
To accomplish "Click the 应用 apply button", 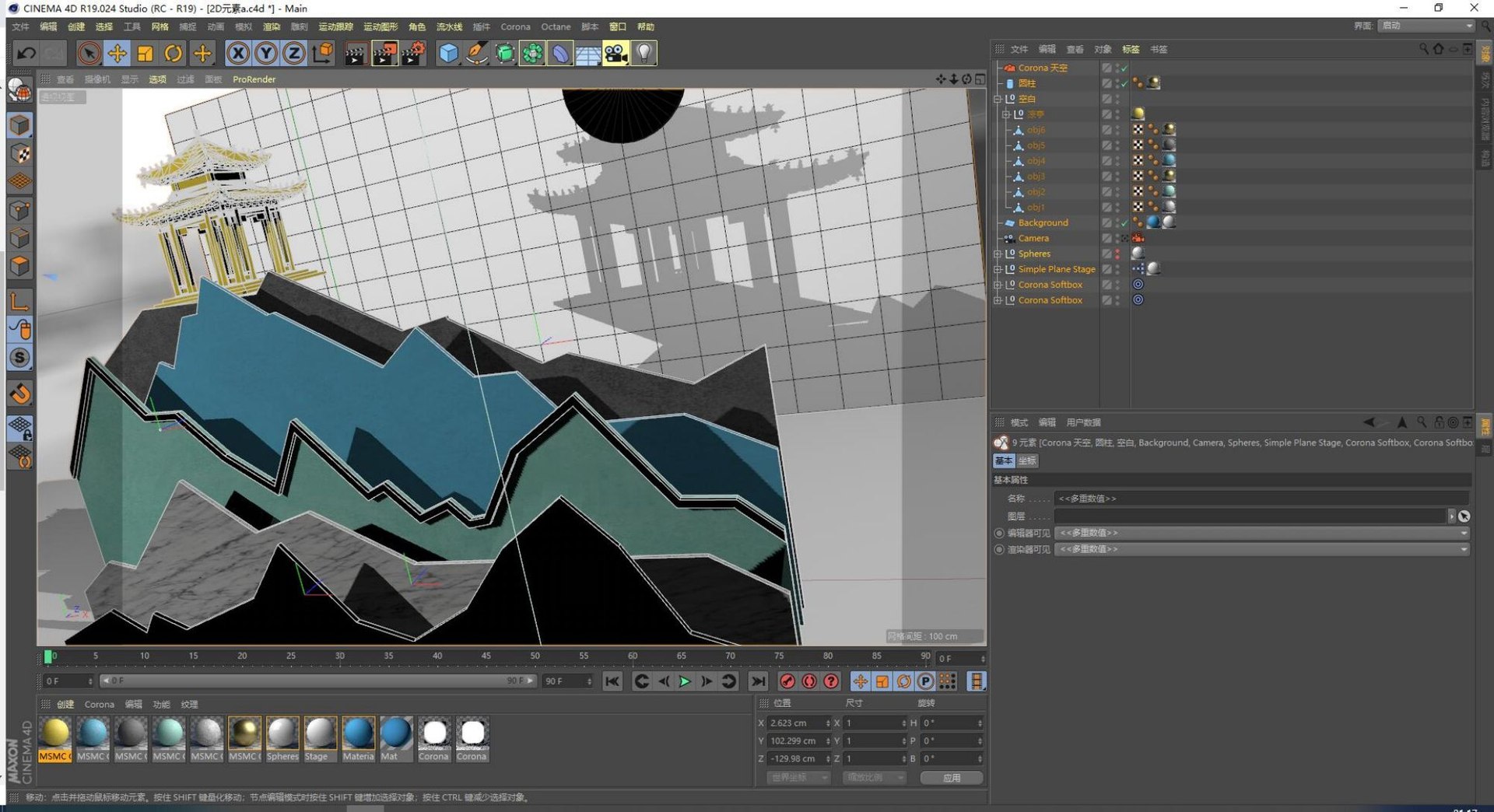I will (x=951, y=778).
